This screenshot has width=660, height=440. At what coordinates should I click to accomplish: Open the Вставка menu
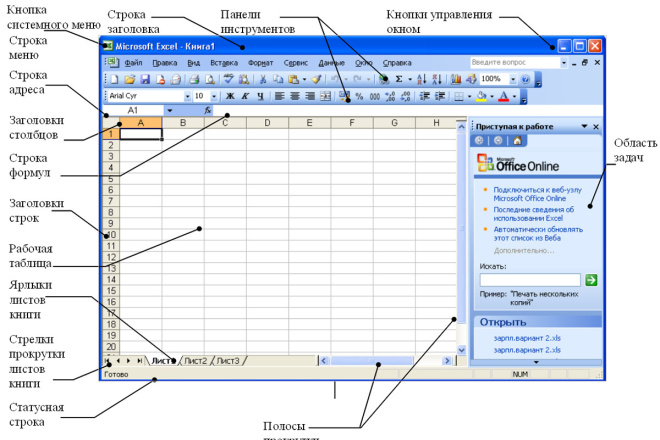224,63
